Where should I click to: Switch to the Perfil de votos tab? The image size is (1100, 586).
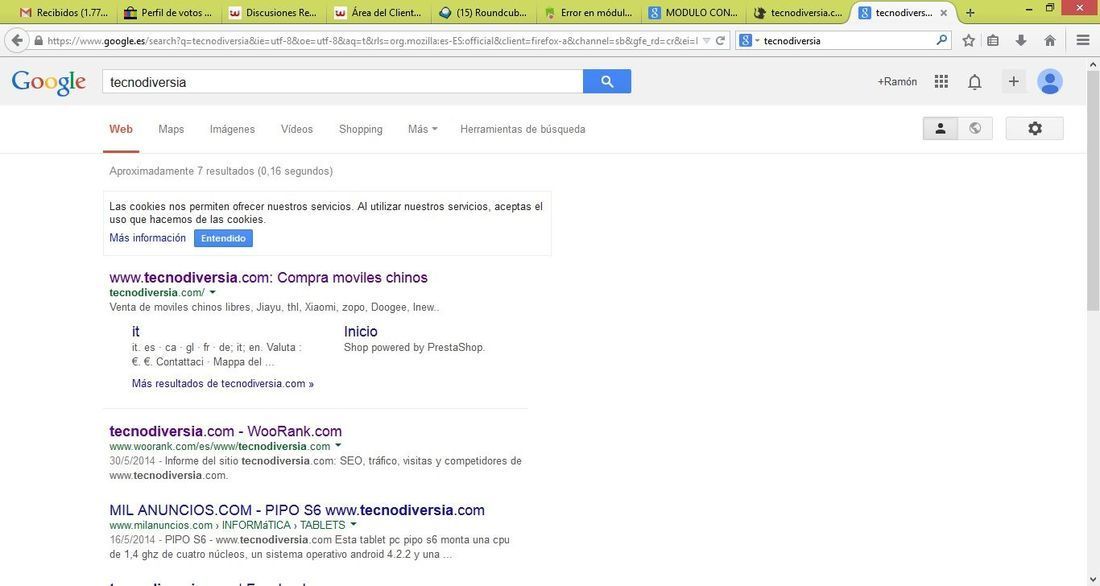[167, 13]
